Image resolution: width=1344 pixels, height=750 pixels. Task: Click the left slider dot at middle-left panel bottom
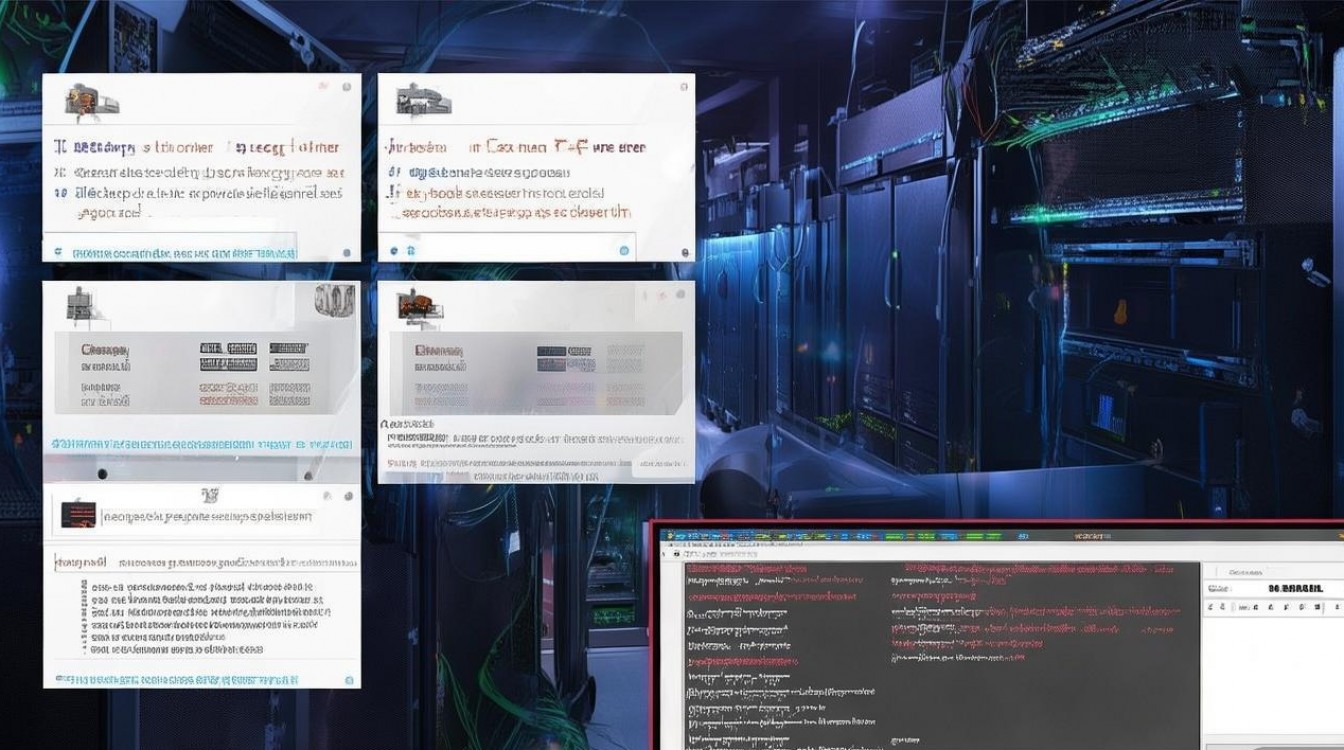[101, 473]
